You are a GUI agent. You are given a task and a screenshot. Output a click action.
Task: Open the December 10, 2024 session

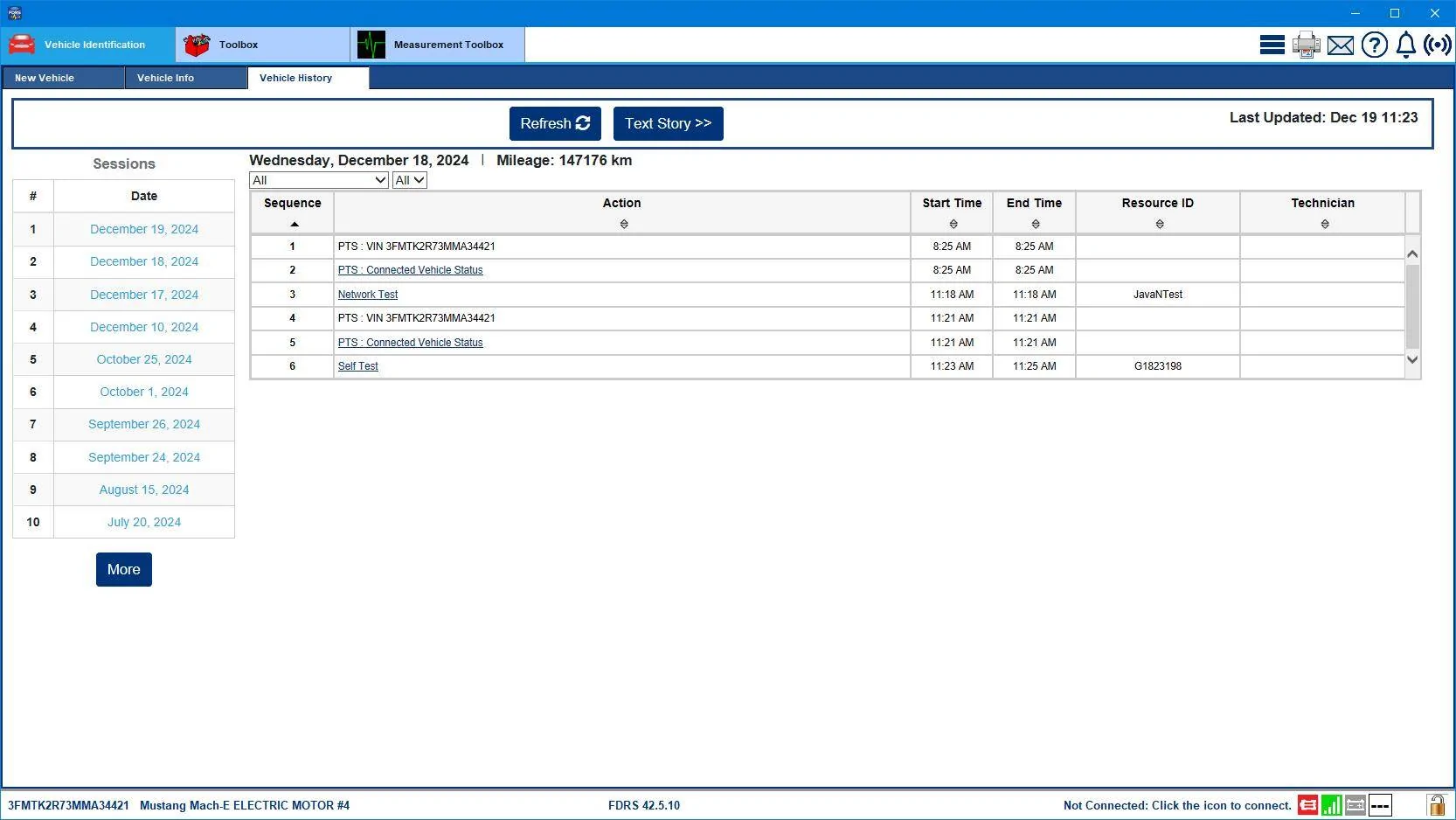click(144, 327)
